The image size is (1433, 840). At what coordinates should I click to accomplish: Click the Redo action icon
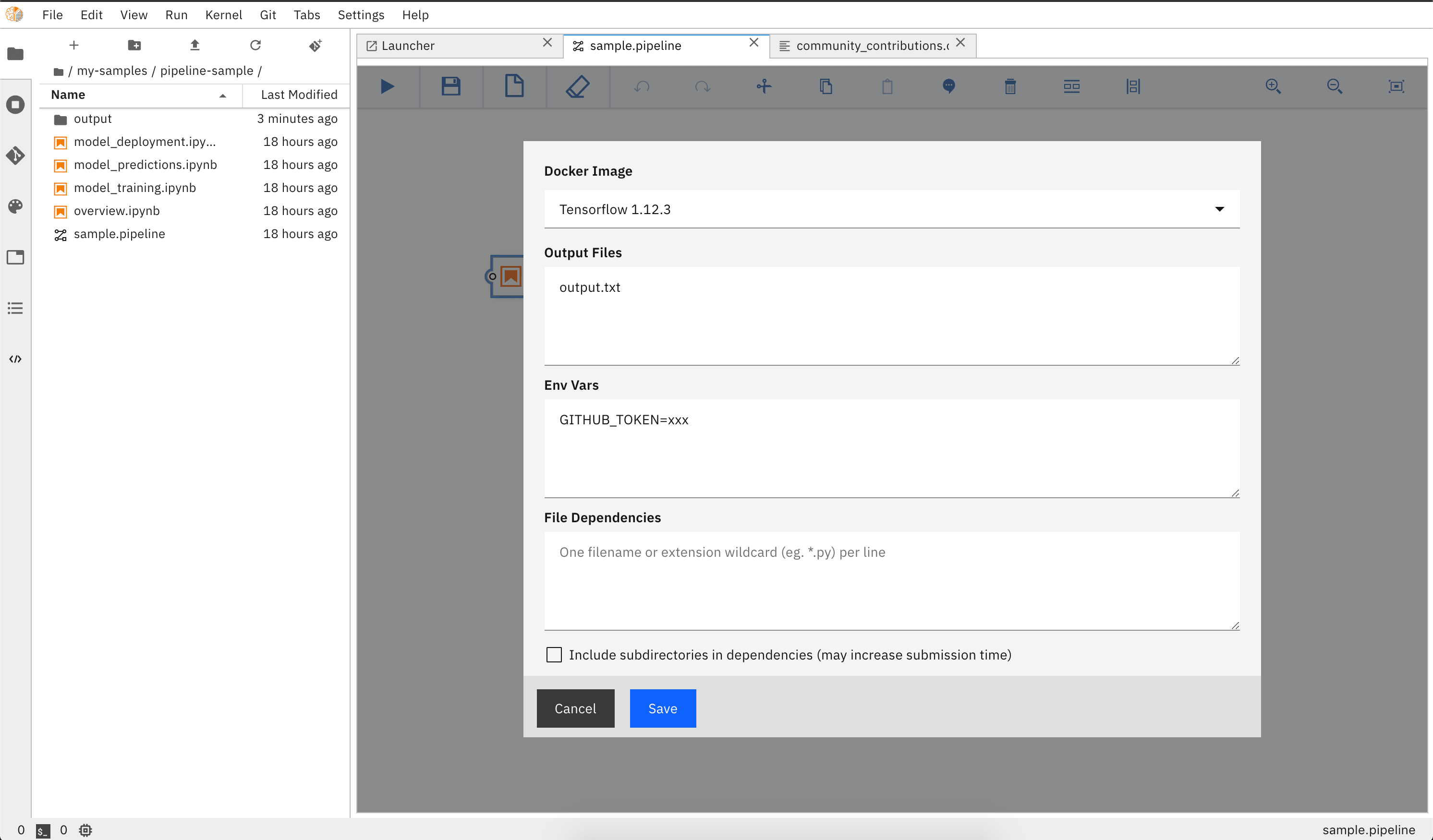pyautogui.click(x=702, y=86)
